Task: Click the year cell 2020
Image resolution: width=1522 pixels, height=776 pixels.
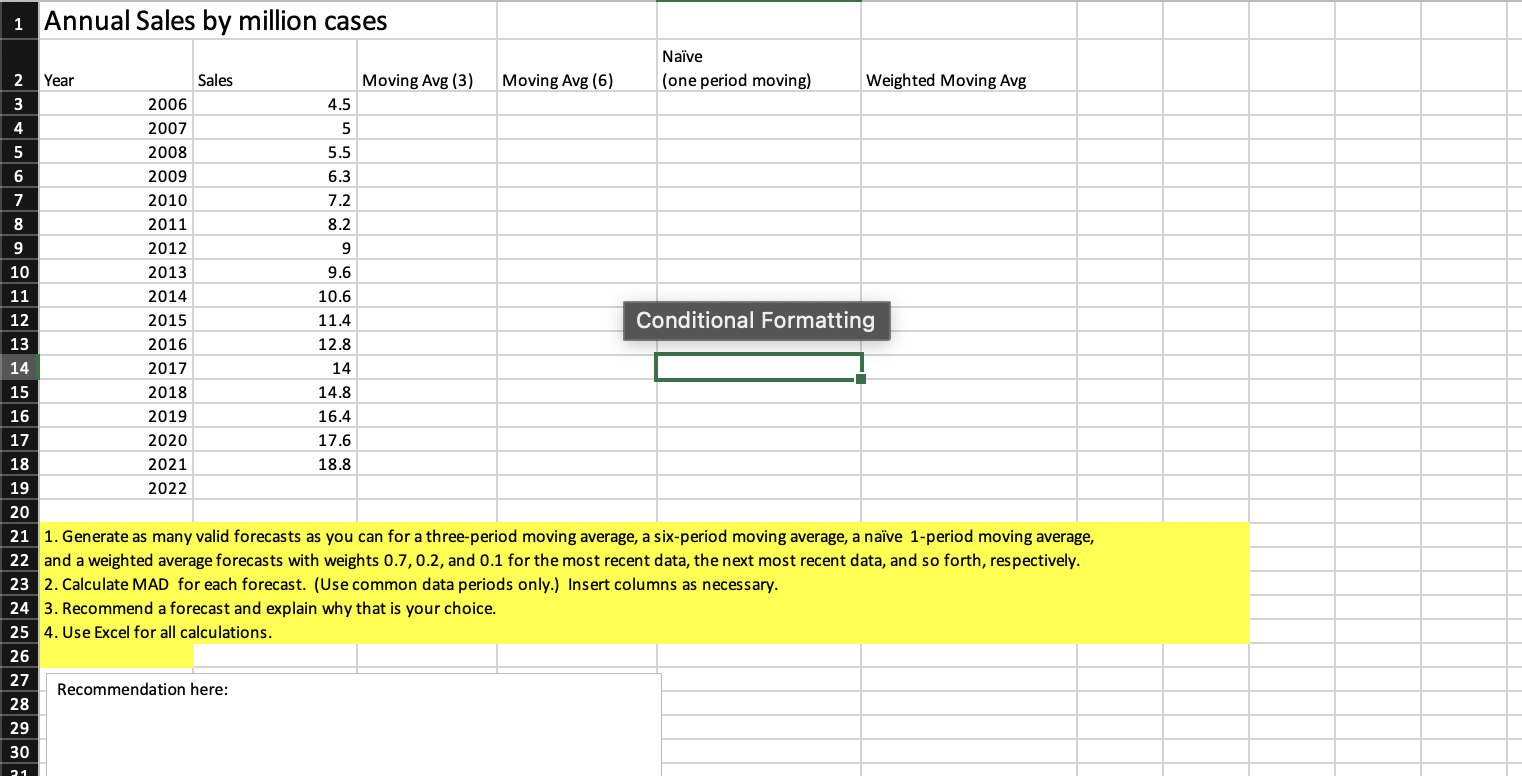Action: [116, 440]
